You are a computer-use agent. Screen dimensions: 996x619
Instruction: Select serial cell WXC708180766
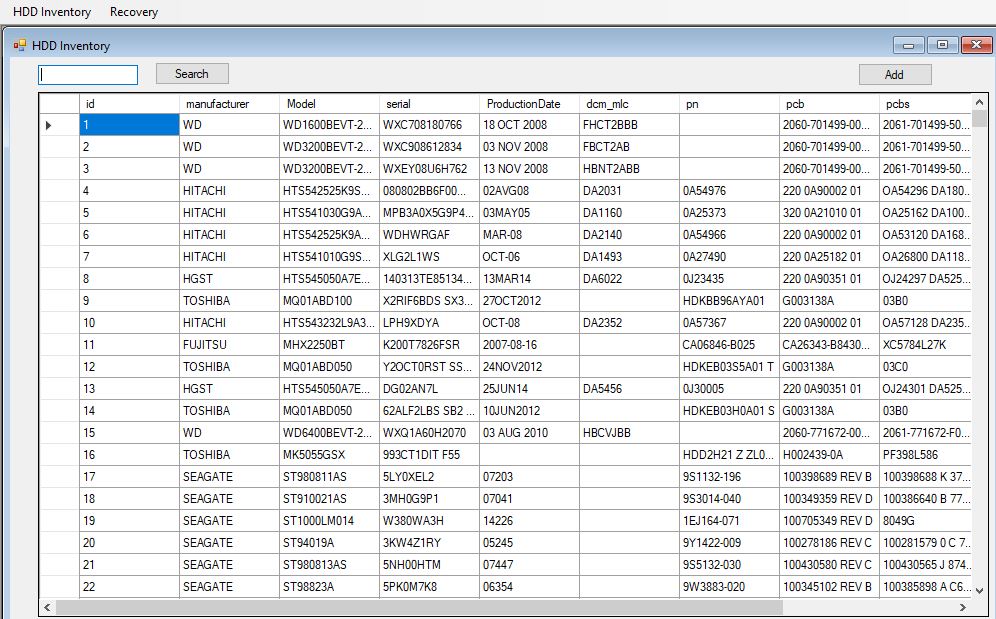429,125
